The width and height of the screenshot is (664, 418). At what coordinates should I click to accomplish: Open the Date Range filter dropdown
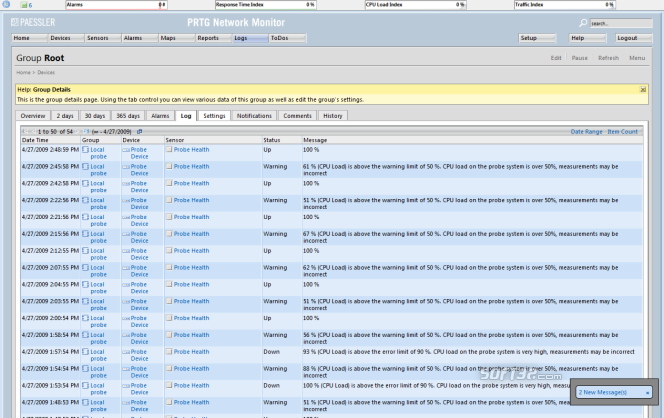point(586,132)
